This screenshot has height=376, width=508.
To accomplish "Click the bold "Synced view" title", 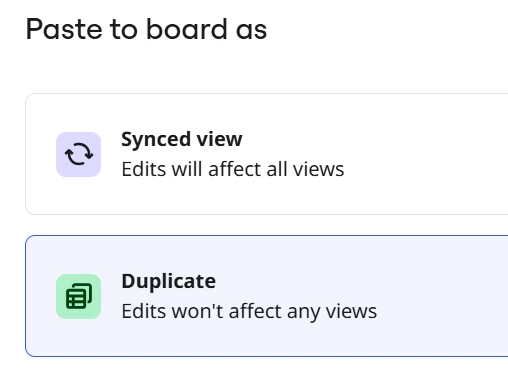I will pyautogui.click(x=182, y=139).
